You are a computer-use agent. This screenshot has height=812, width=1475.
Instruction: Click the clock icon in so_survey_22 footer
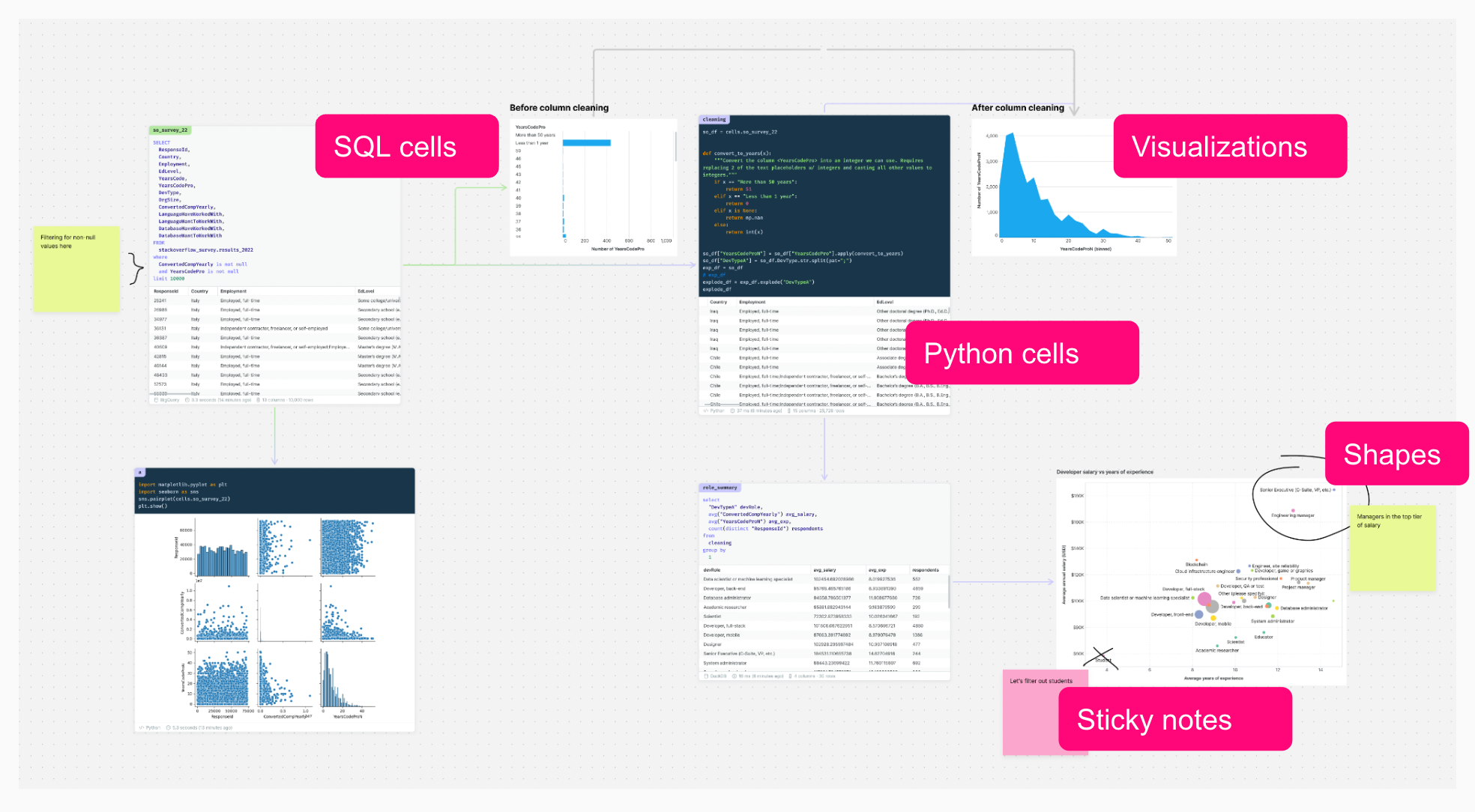pyautogui.click(x=187, y=400)
